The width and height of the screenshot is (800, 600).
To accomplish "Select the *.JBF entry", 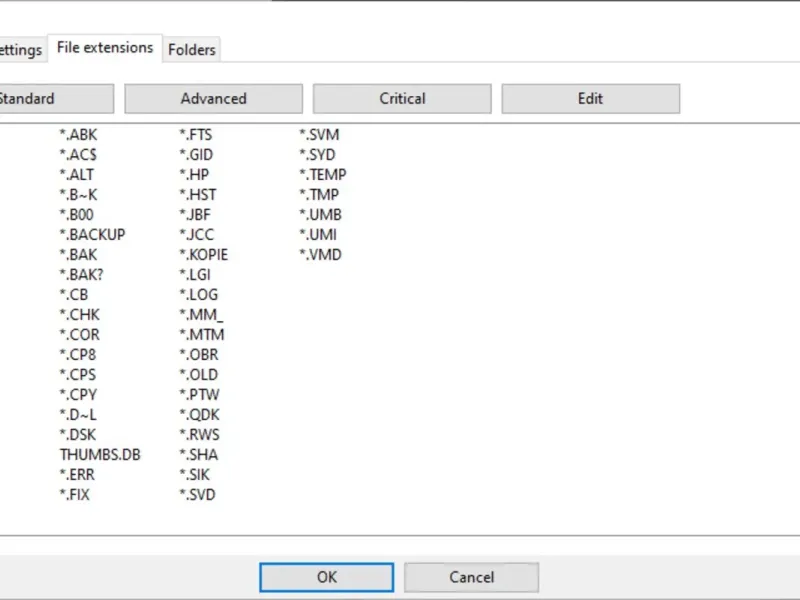I will (195, 214).
